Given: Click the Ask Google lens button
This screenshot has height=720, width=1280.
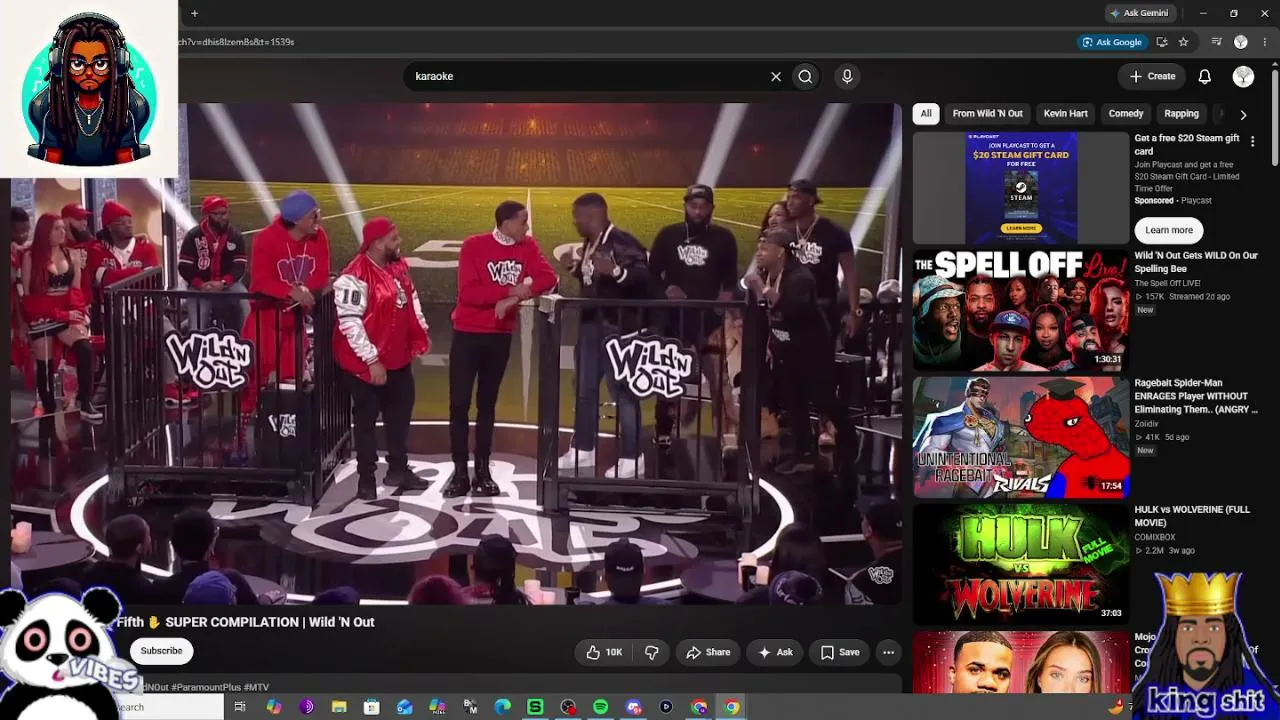Looking at the screenshot, I should pyautogui.click(x=1111, y=42).
